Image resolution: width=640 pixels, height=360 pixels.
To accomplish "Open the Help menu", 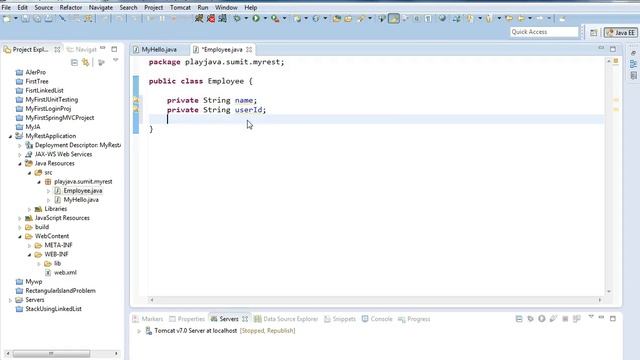I will [x=251, y=7].
